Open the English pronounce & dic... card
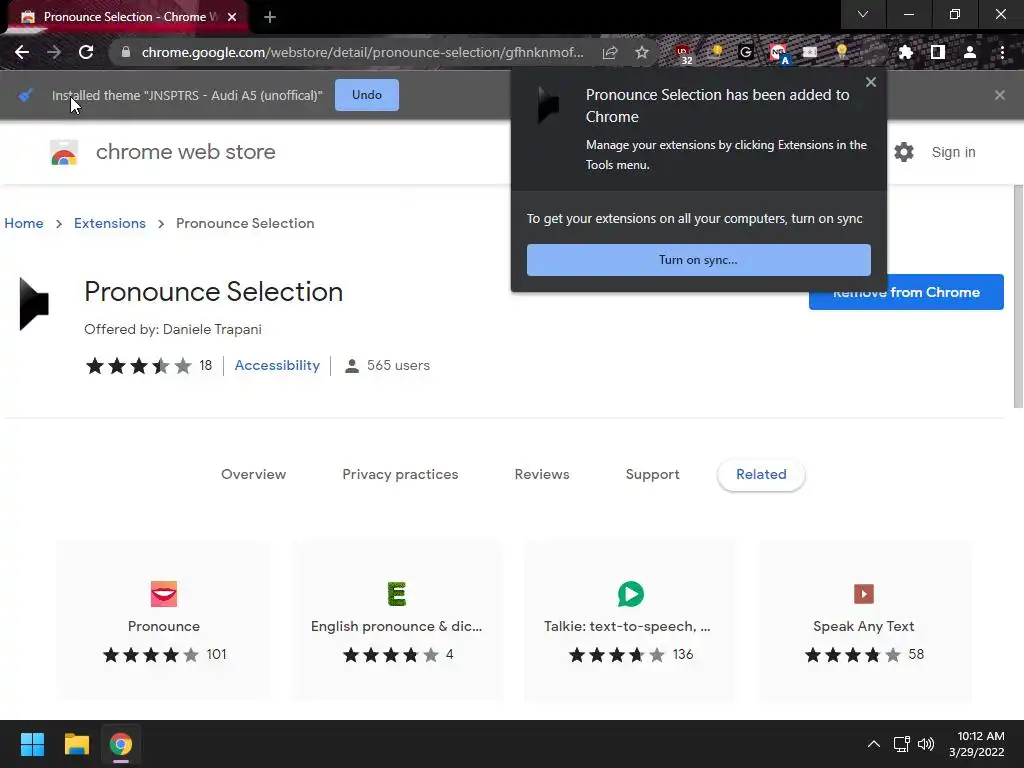1024x768 pixels. pyautogui.click(x=396, y=620)
